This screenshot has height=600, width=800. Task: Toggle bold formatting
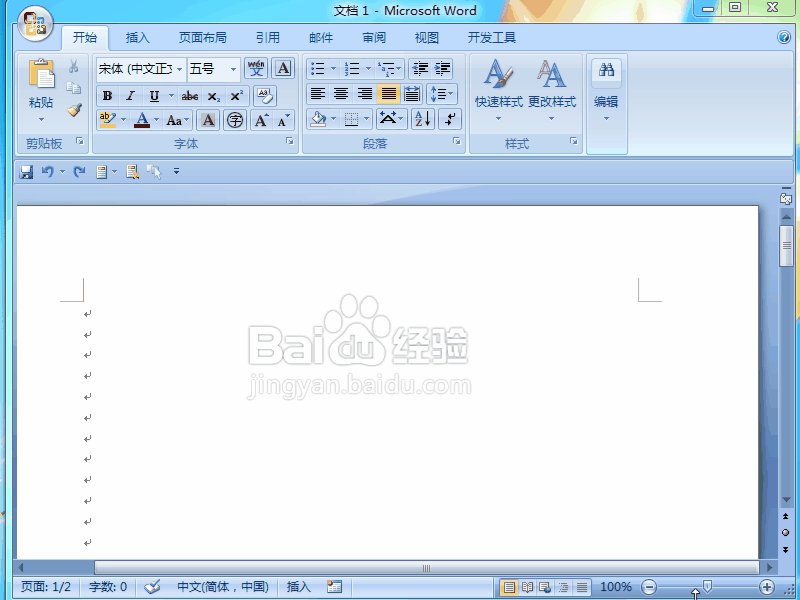pos(107,95)
